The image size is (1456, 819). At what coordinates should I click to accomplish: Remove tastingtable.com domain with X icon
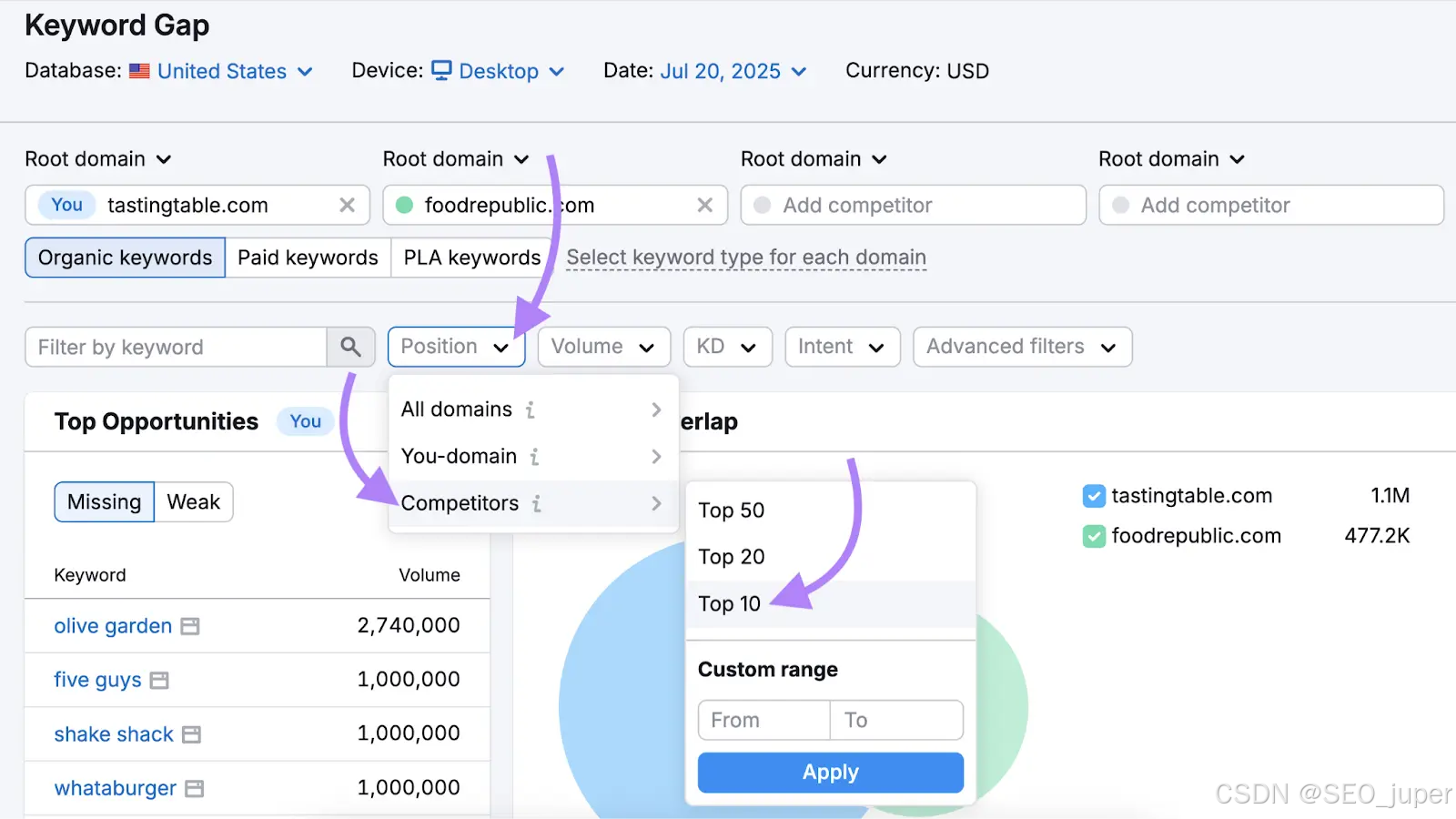click(x=347, y=206)
